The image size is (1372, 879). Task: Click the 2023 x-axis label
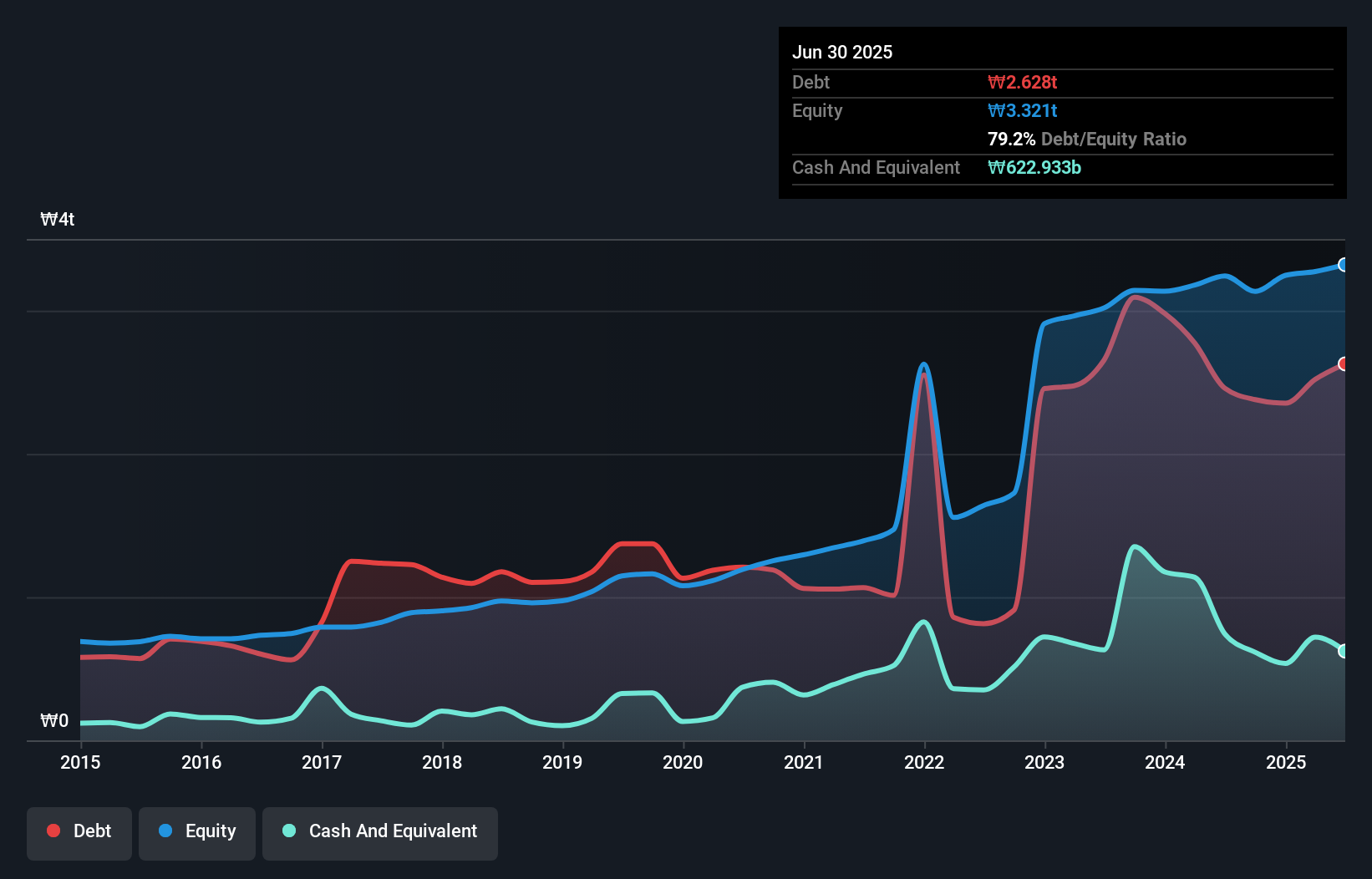(x=1044, y=762)
